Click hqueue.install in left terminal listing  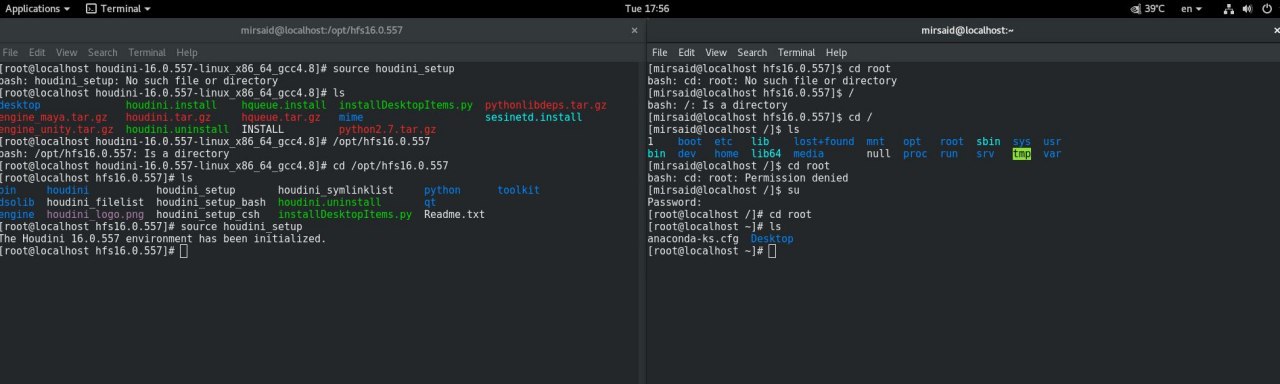pyautogui.click(x=284, y=105)
